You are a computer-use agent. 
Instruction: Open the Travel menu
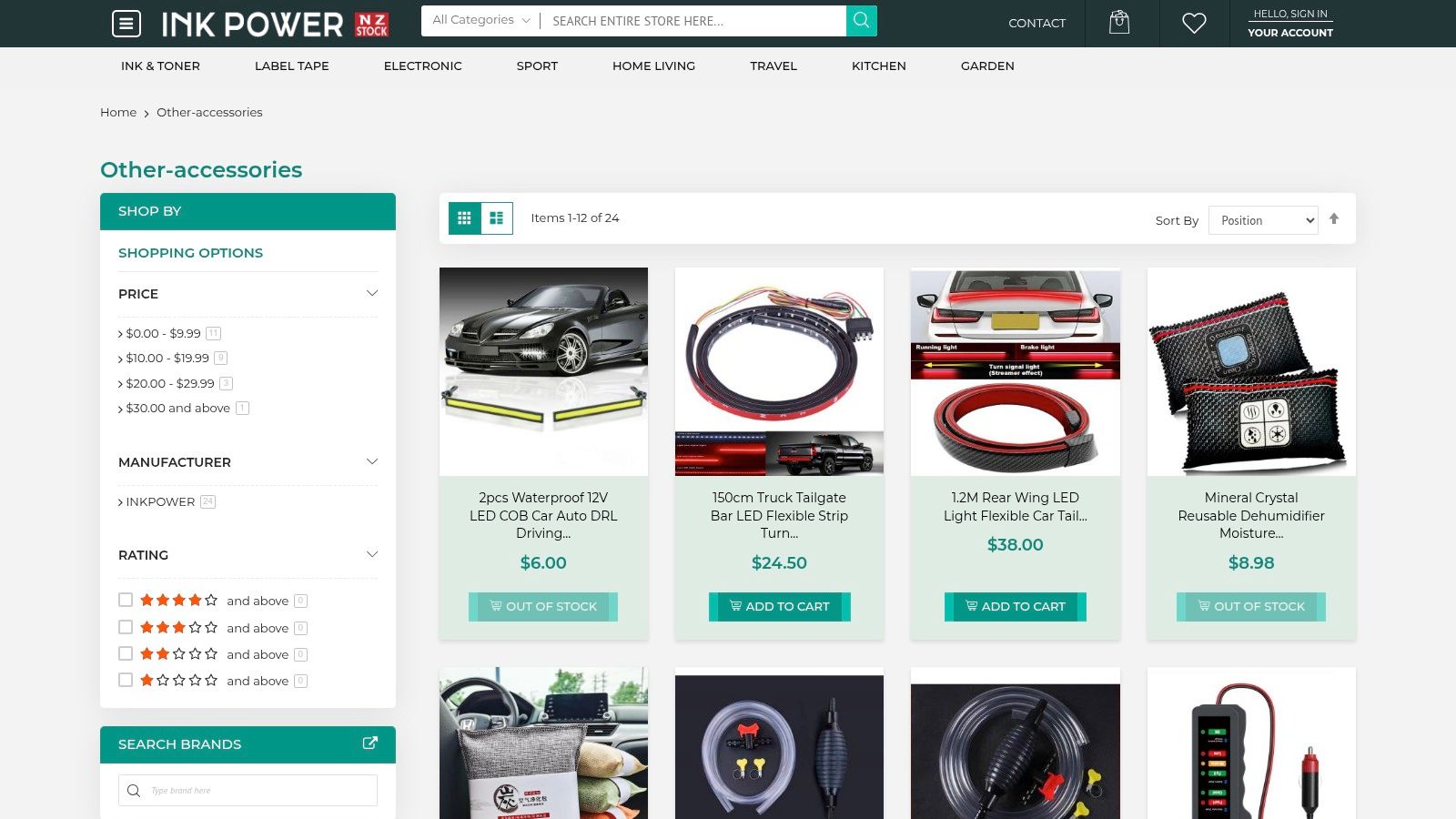pyautogui.click(x=773, y=66)
